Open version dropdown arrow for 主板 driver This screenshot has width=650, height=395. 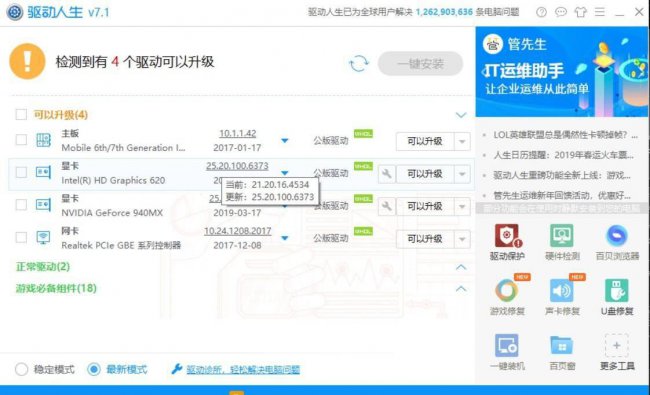[285, 141]
